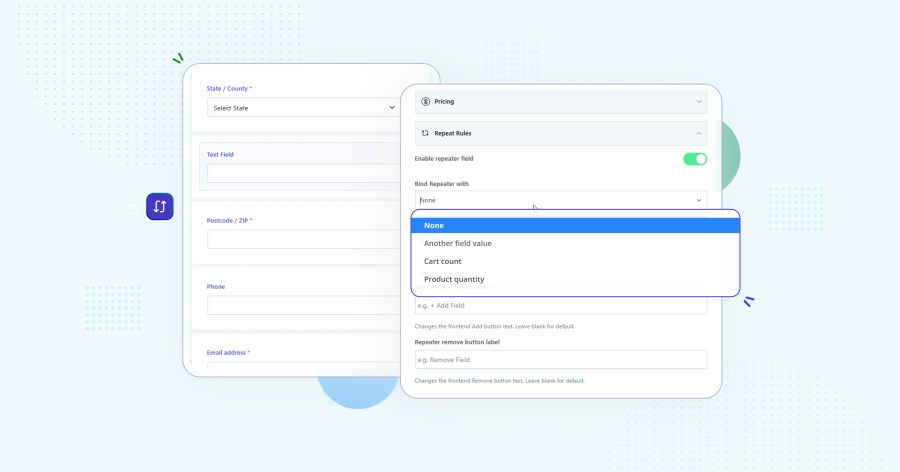Image resolution: width=900 pixels, height=472 pixels.
Task: Click the Repeater remove button label text
Action: tap(457, 342)
